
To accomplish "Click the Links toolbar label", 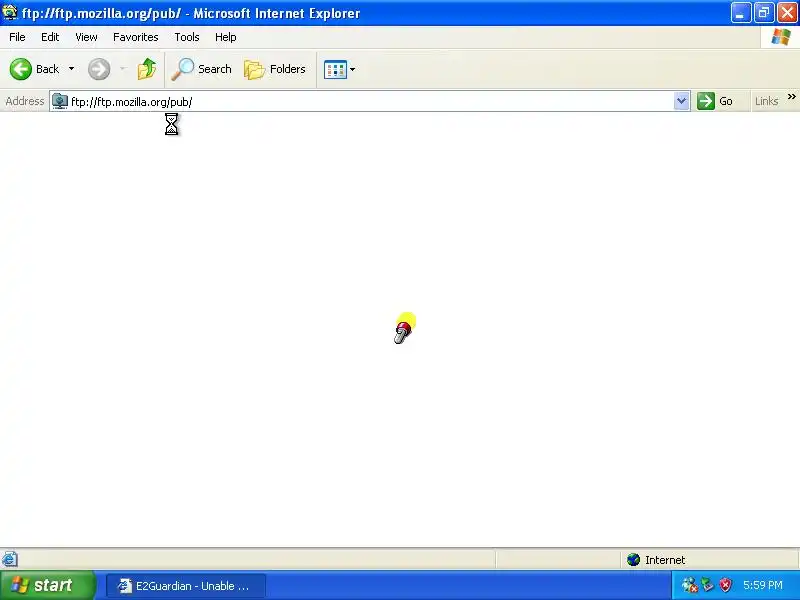I will 766,101.
